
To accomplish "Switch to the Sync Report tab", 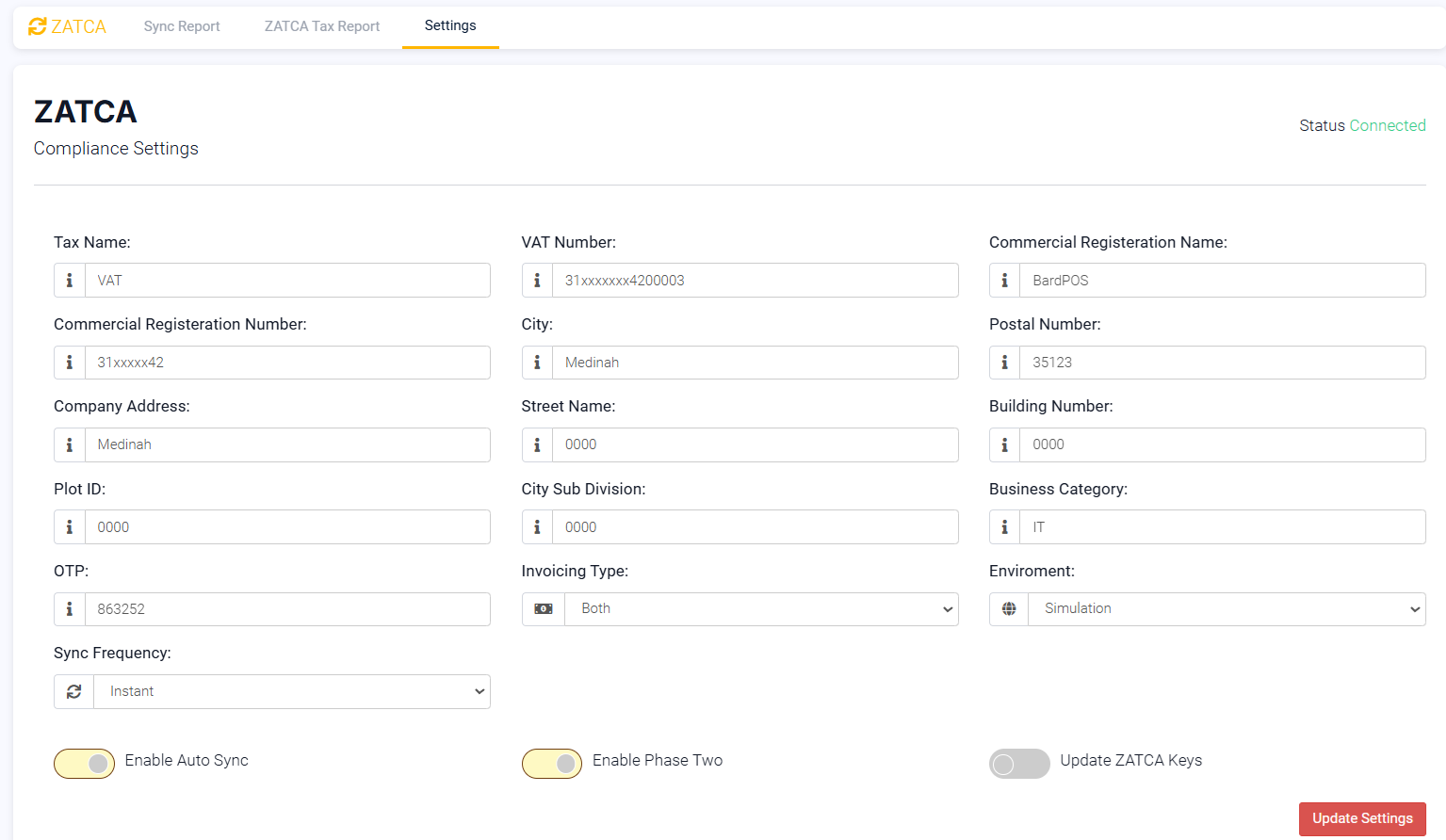I will click(181, 26).
